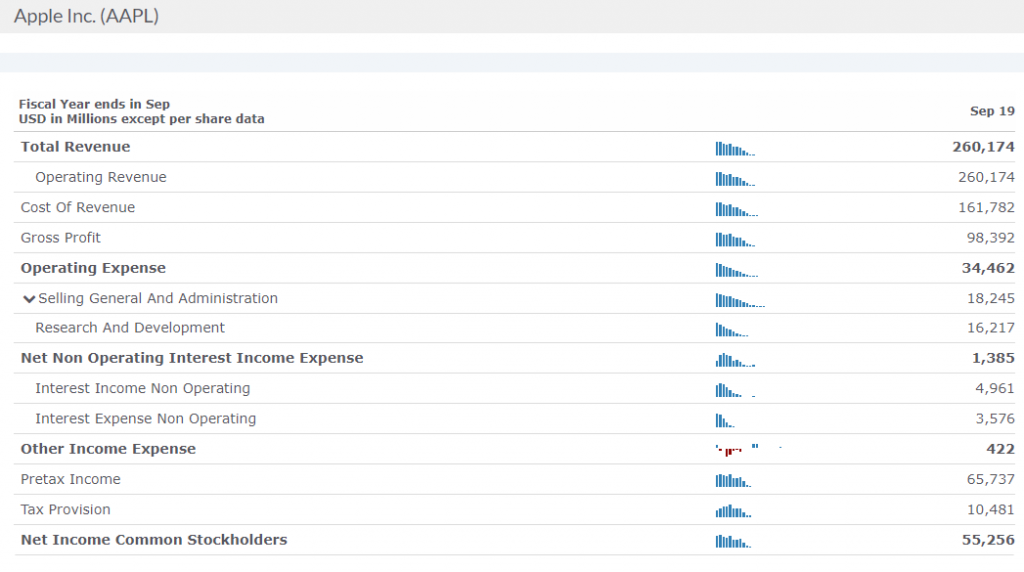The width and height of the screenshot is (1024, 572).
Task: Select the Cost Of Revenue label
Action: [x=78, y=207]
